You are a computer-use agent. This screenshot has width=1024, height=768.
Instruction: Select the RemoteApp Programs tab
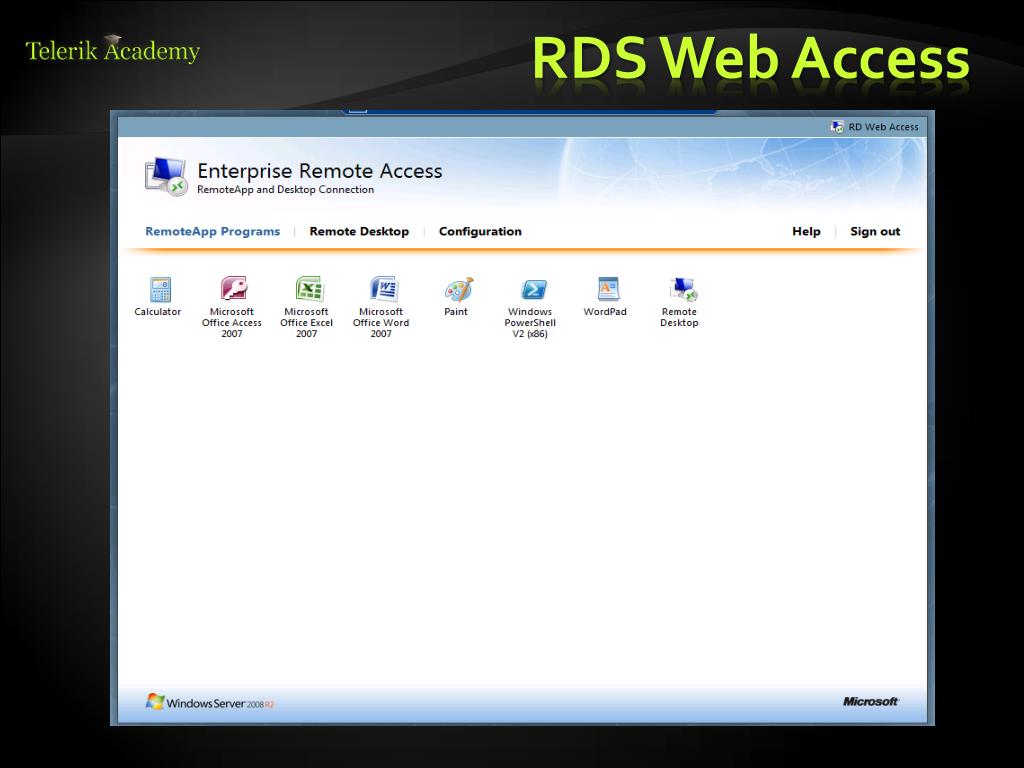(212, 231)
